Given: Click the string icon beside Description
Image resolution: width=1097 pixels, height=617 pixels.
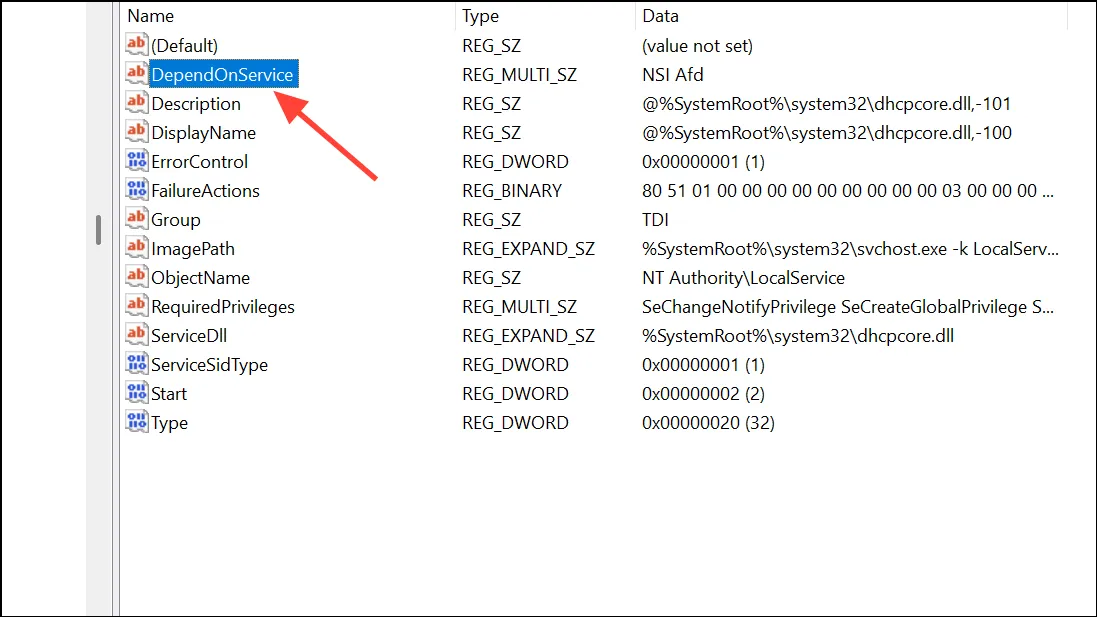Looking at the screenshot, I should (x=136, y=103).
